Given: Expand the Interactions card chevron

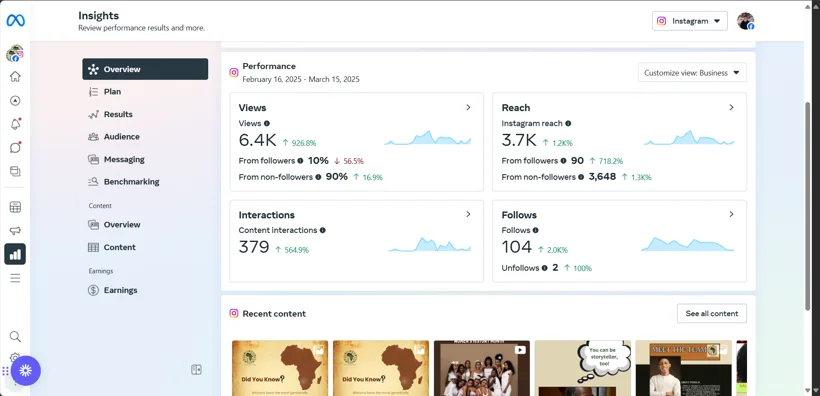Looking at the screenshot, I should pyautogui.click(x=468, y=214).
